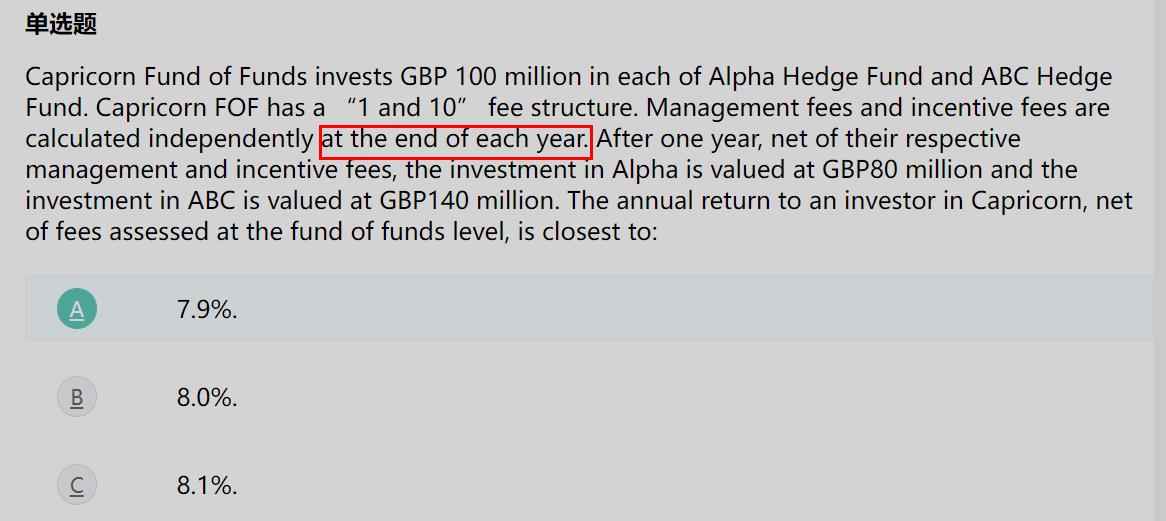
Task: Select answer option B circle
Action: click(77, 397)
